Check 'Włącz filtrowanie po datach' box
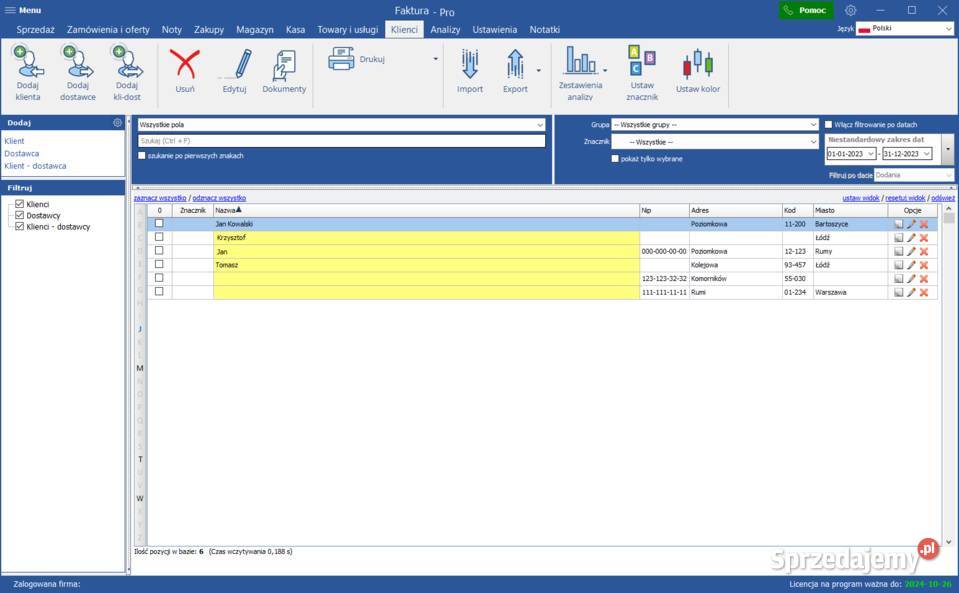The height and width of the screenshot is (593, 959). coord(828,124)
